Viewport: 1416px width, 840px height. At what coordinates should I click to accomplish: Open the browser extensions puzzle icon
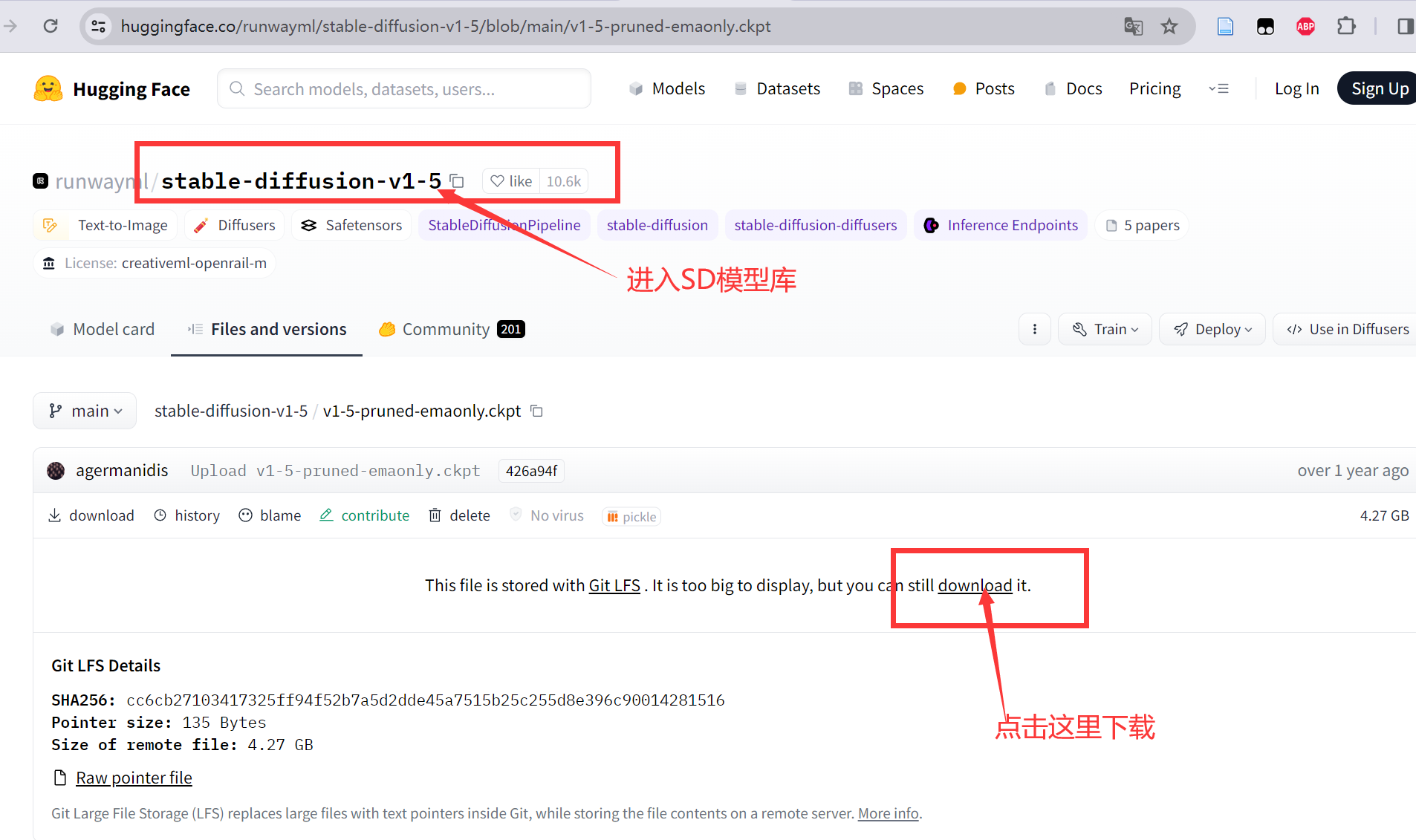[1345, 27]
